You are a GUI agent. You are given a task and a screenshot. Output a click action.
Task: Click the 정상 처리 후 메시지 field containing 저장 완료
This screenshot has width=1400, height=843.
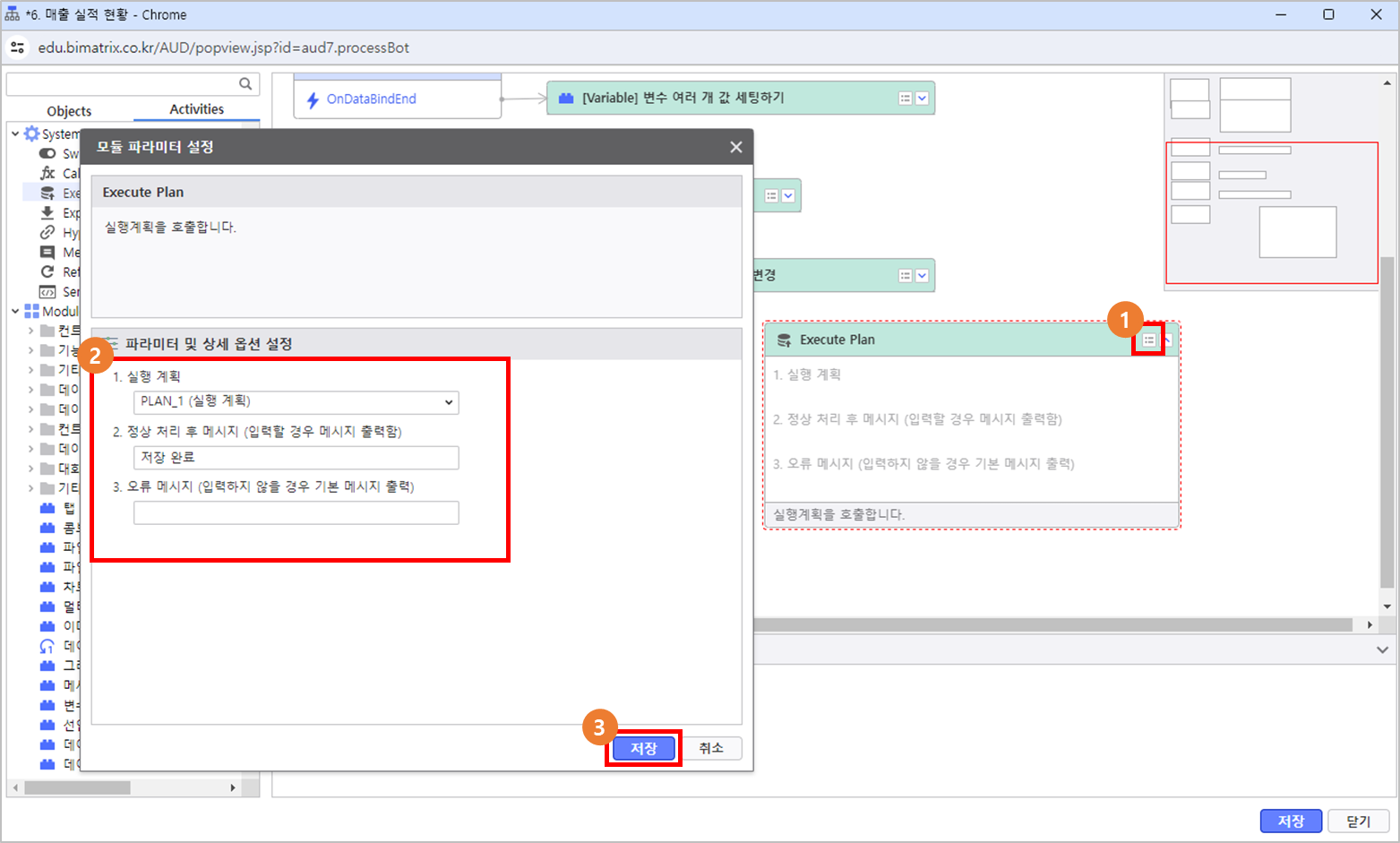[296, 458]
